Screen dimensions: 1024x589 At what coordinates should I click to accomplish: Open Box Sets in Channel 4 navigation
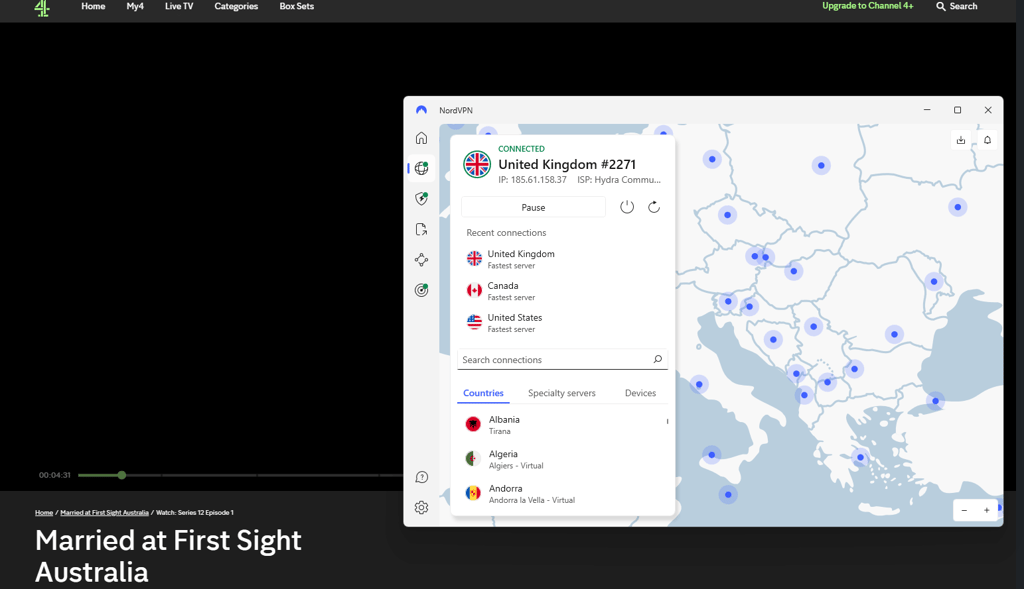coord(297,7)
